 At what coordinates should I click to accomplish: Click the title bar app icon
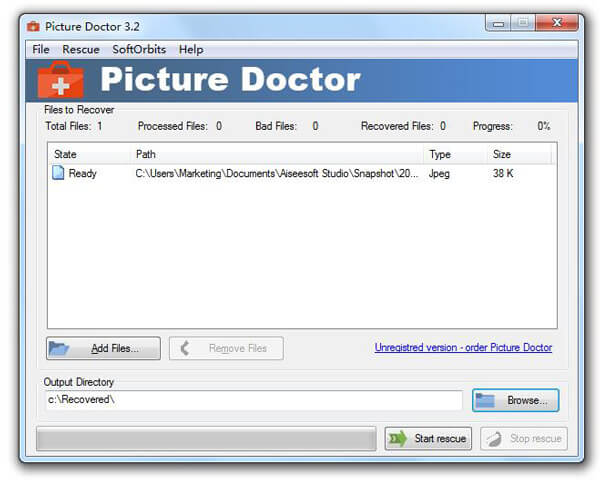(33, 26)
